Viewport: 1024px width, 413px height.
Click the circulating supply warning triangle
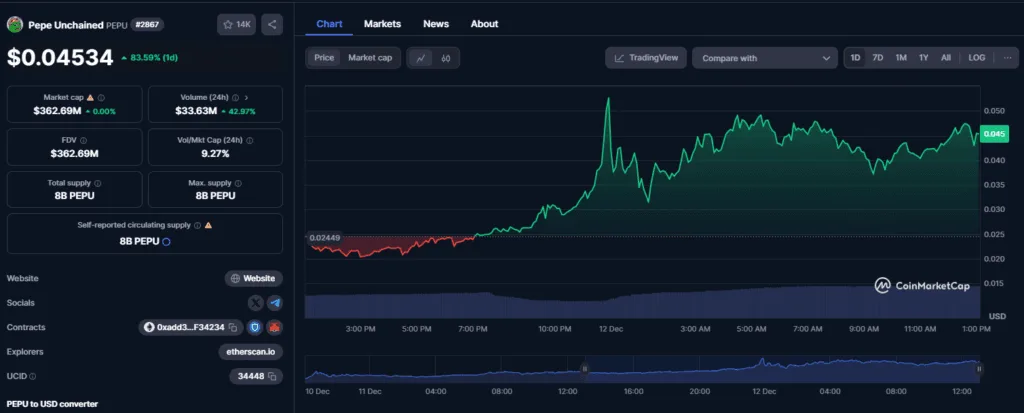208,225
